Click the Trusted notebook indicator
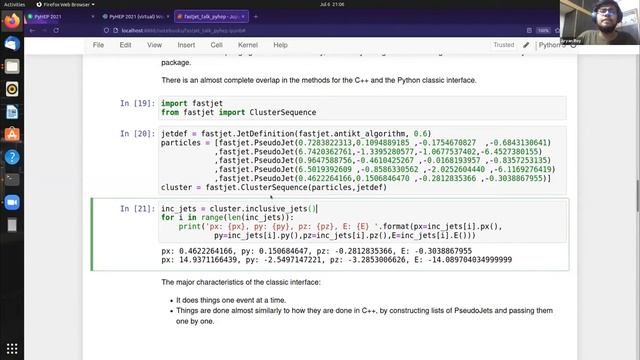Viewport: 640px width, 360px height. click(x=504, y=45)
